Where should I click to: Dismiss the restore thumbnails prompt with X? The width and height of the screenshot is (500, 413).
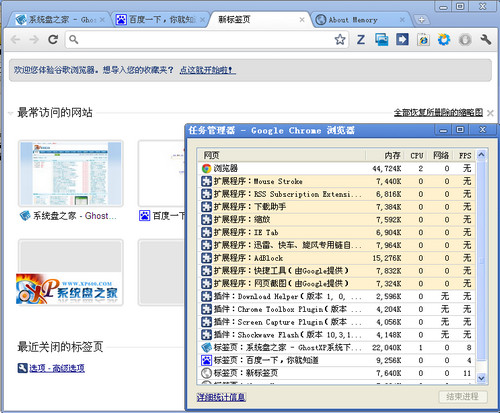490,113
